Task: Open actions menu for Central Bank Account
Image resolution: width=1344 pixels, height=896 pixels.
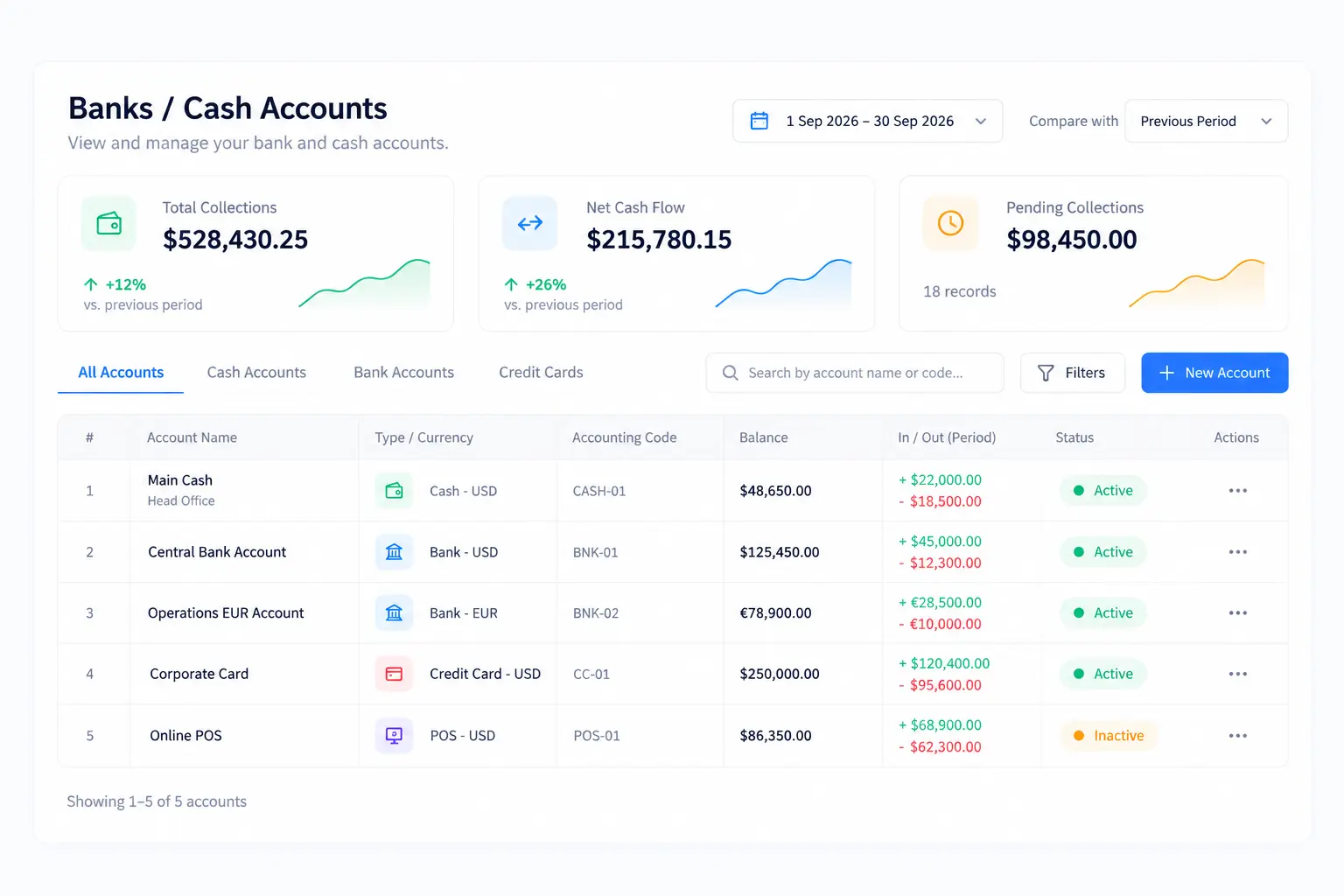Action: coord(1237,552)
